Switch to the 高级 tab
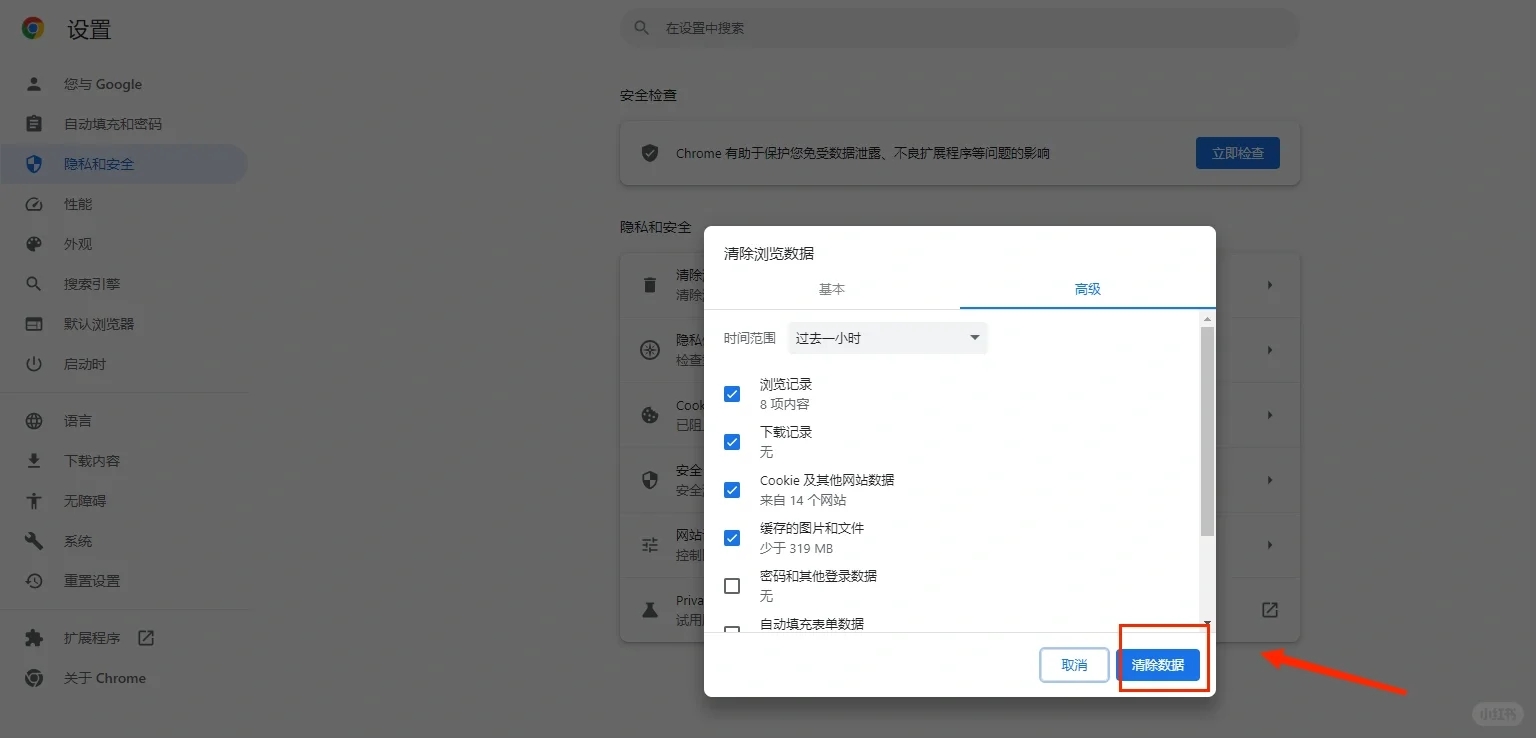Screen dimensions: 1536x738 (1088, 289)
